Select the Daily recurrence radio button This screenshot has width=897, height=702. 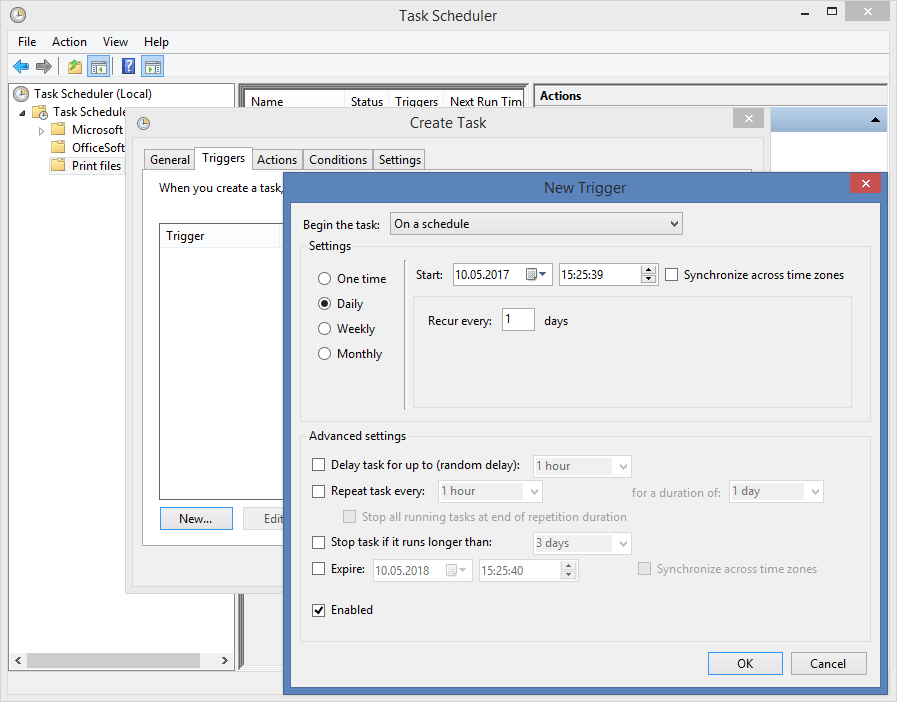[x=324, y=303]
